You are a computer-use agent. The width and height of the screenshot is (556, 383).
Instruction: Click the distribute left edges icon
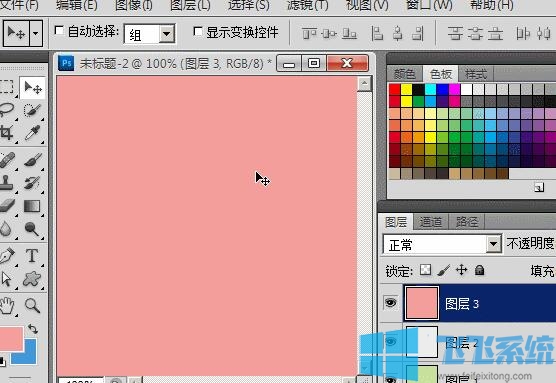tap(523, 34)
